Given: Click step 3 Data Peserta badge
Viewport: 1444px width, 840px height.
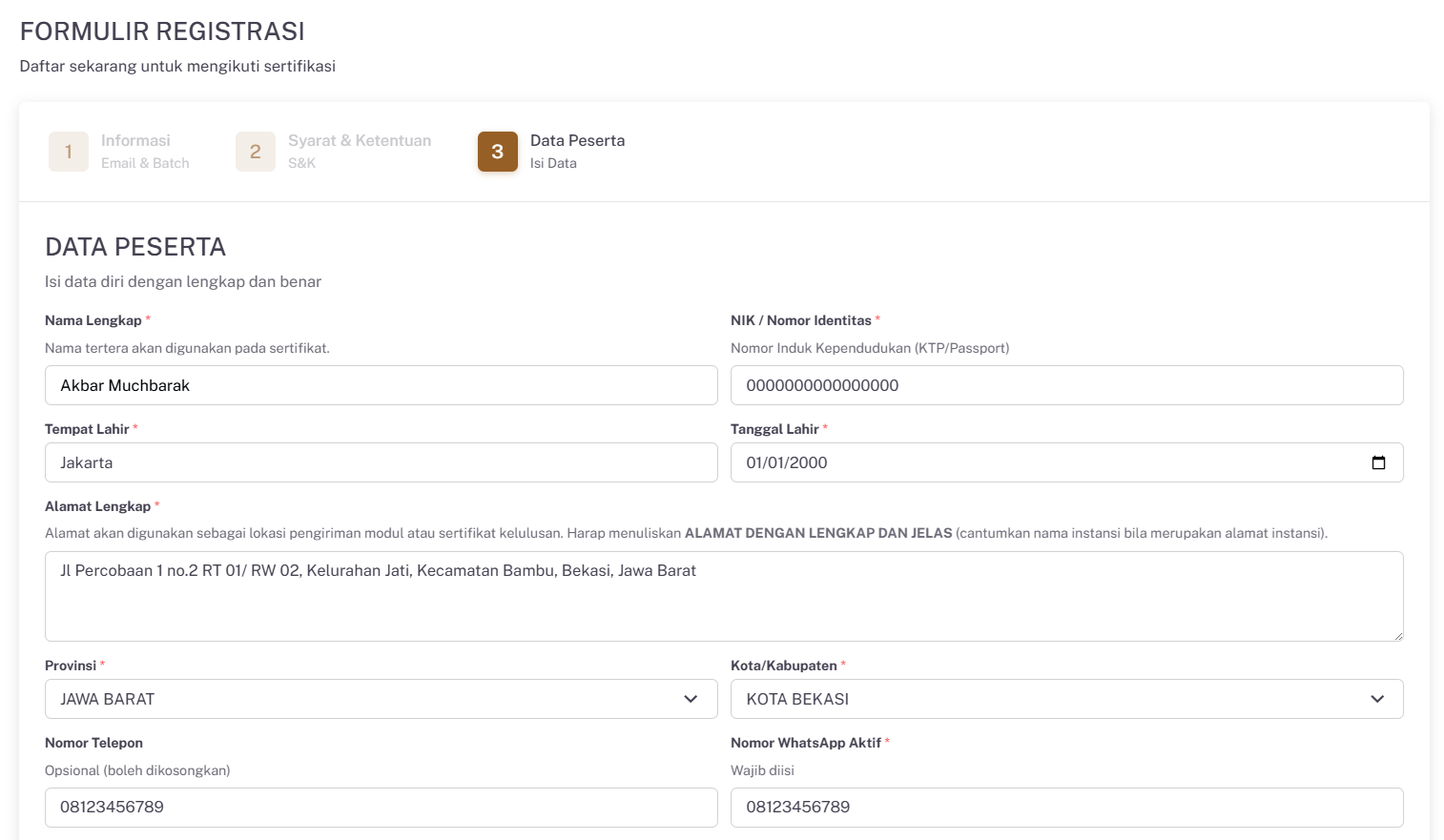Looking at the screenshot, I should pyautogui.click(x=498, y=152).
